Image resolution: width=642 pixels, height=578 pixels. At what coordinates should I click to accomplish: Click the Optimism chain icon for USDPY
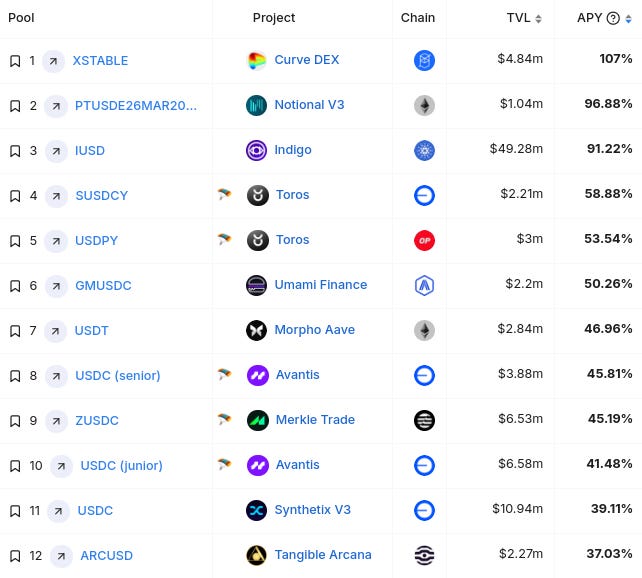pos(425,241)
